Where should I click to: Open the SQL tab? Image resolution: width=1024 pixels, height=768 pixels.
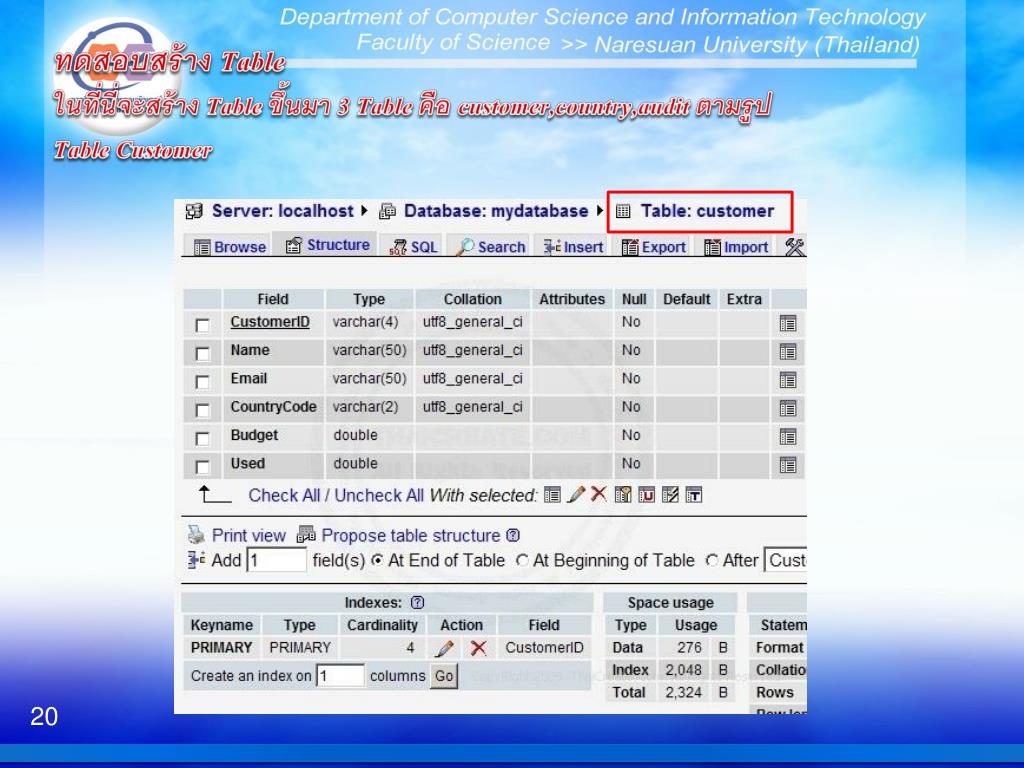click(413, 247)
